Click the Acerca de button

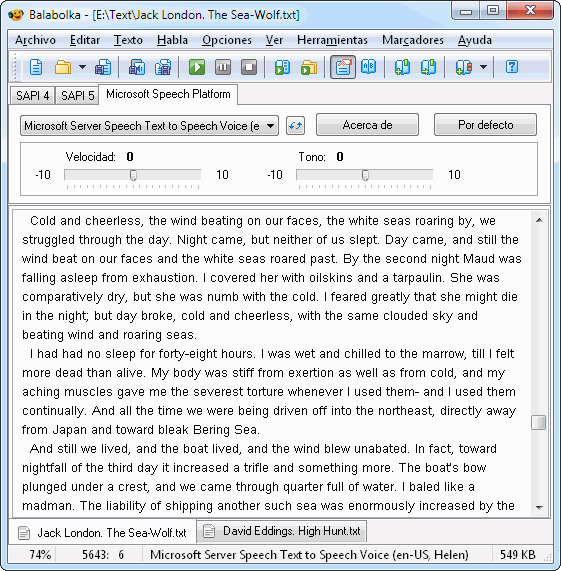[367, 125]
